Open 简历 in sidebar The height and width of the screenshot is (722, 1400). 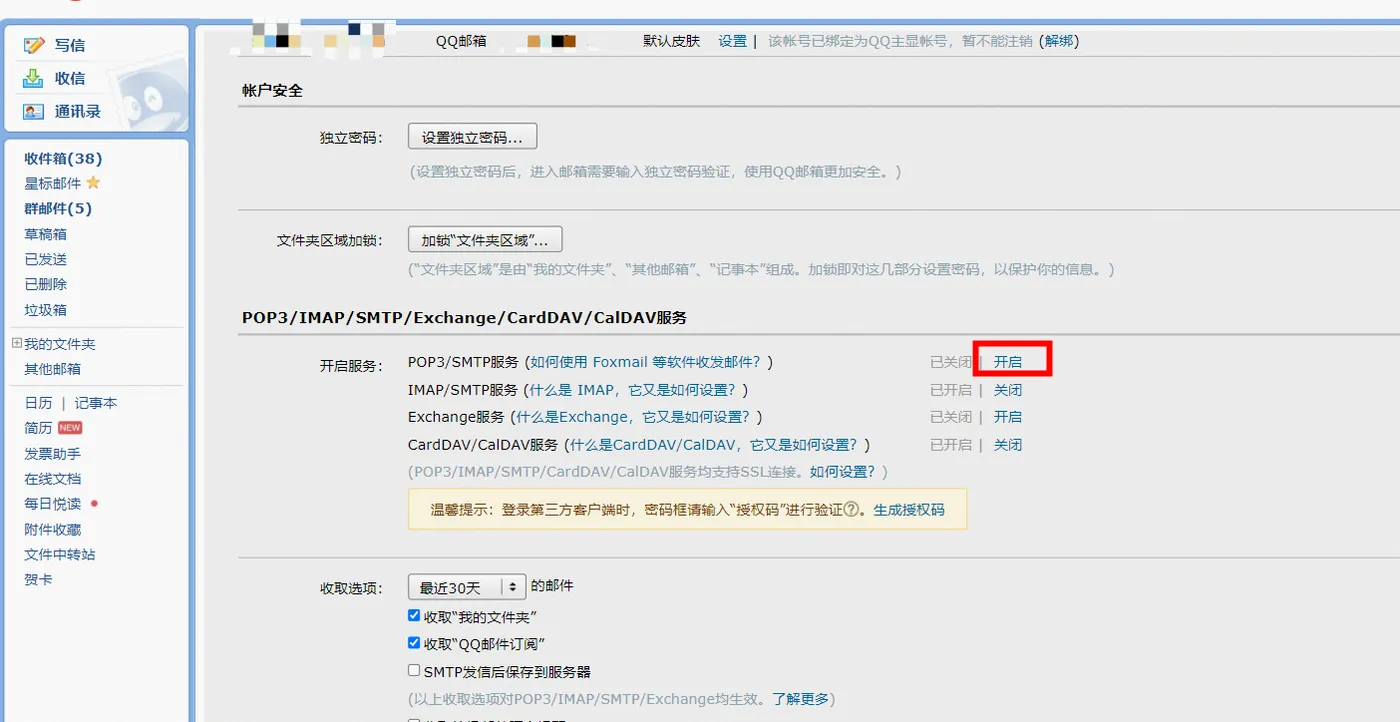pyautogui.click(x=38, y=428)
